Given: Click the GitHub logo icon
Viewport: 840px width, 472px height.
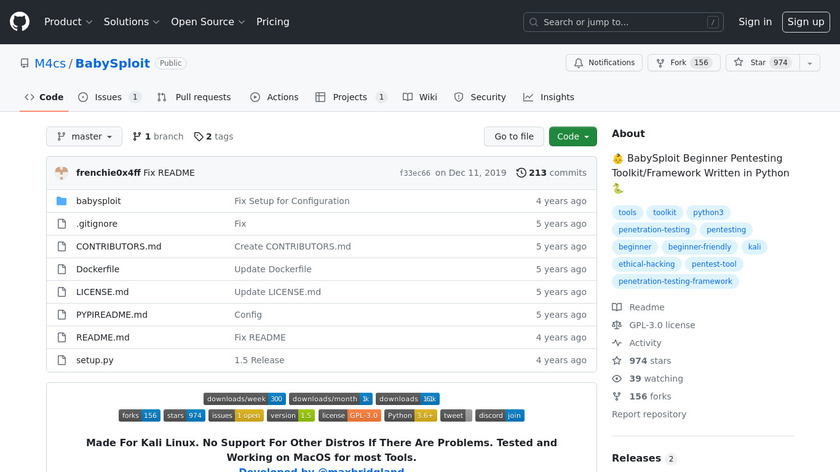Looking at the screenshot, I should 20,22.
